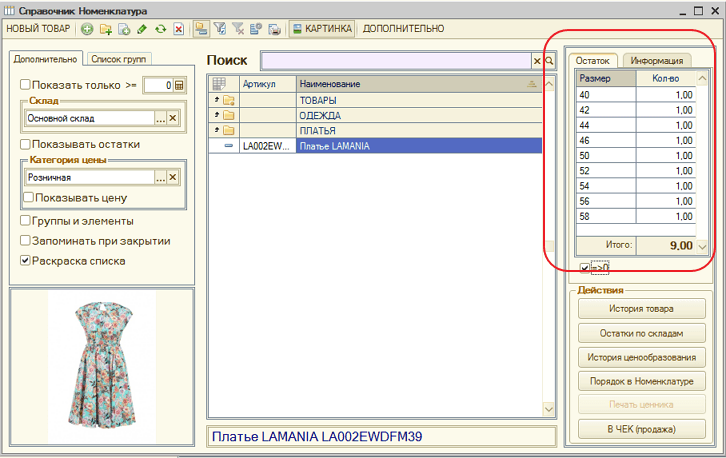Click the Размер column header
The width and height of the screenshot is (726, 458).
[x=606, y=78]
